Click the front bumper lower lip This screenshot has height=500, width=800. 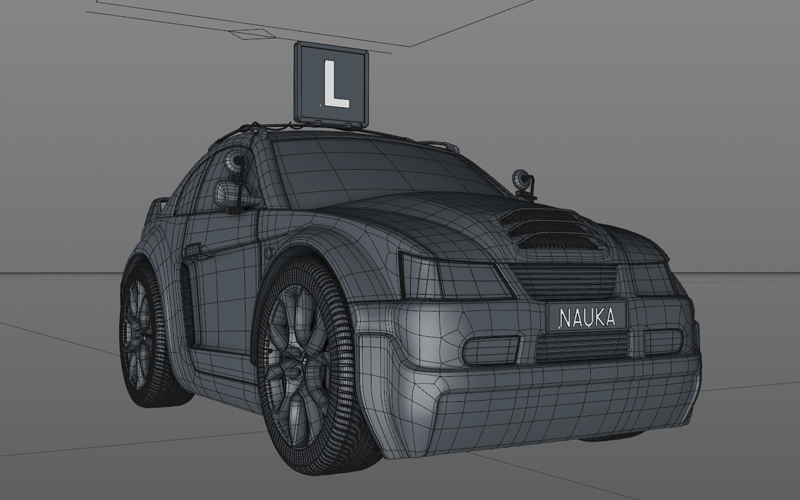click(561, 411)
